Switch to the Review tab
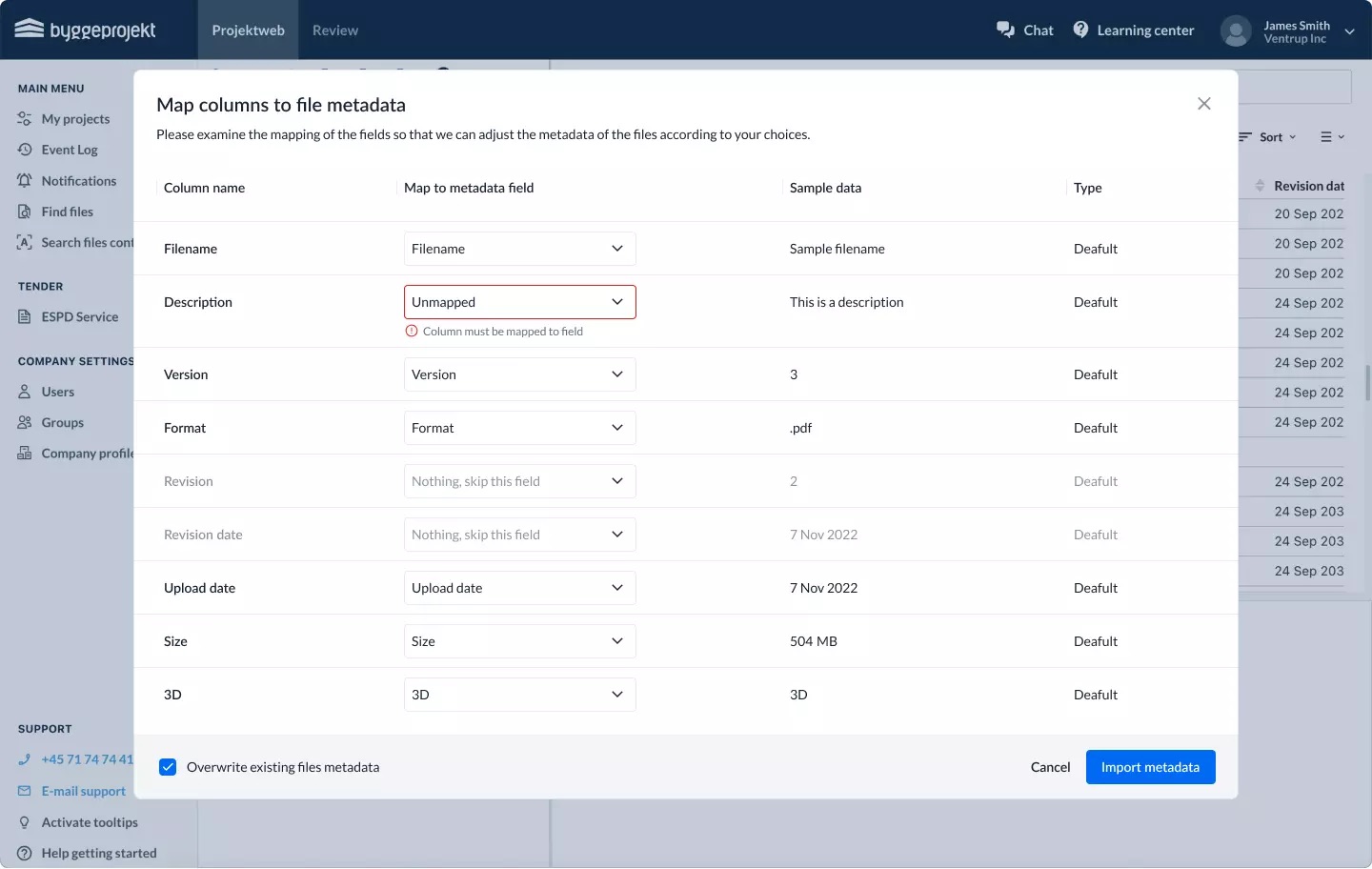 (x=335, y=30)
